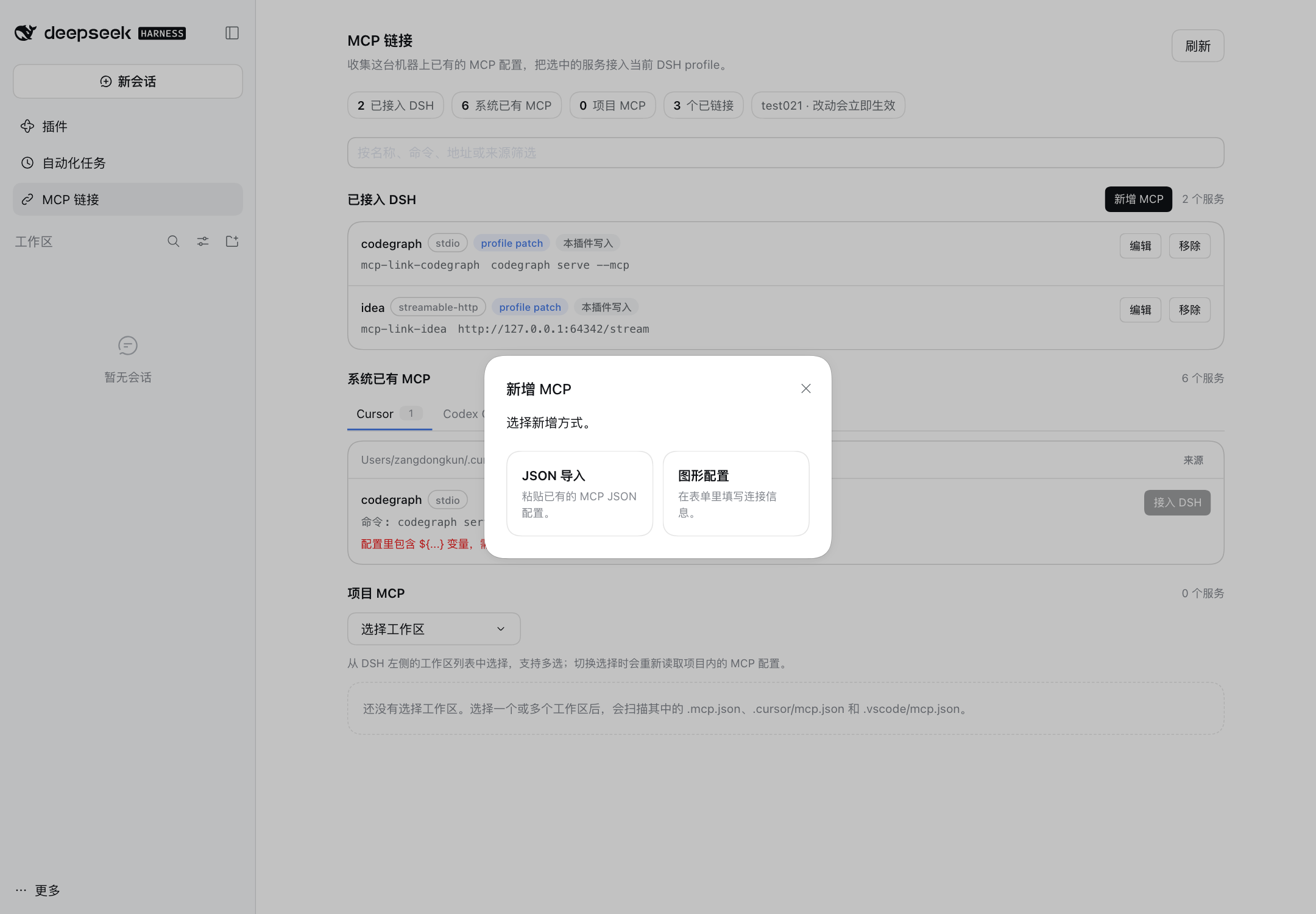Click the 接入 DSH button
The image size is (1316, 914).
tap(1177, 503)
